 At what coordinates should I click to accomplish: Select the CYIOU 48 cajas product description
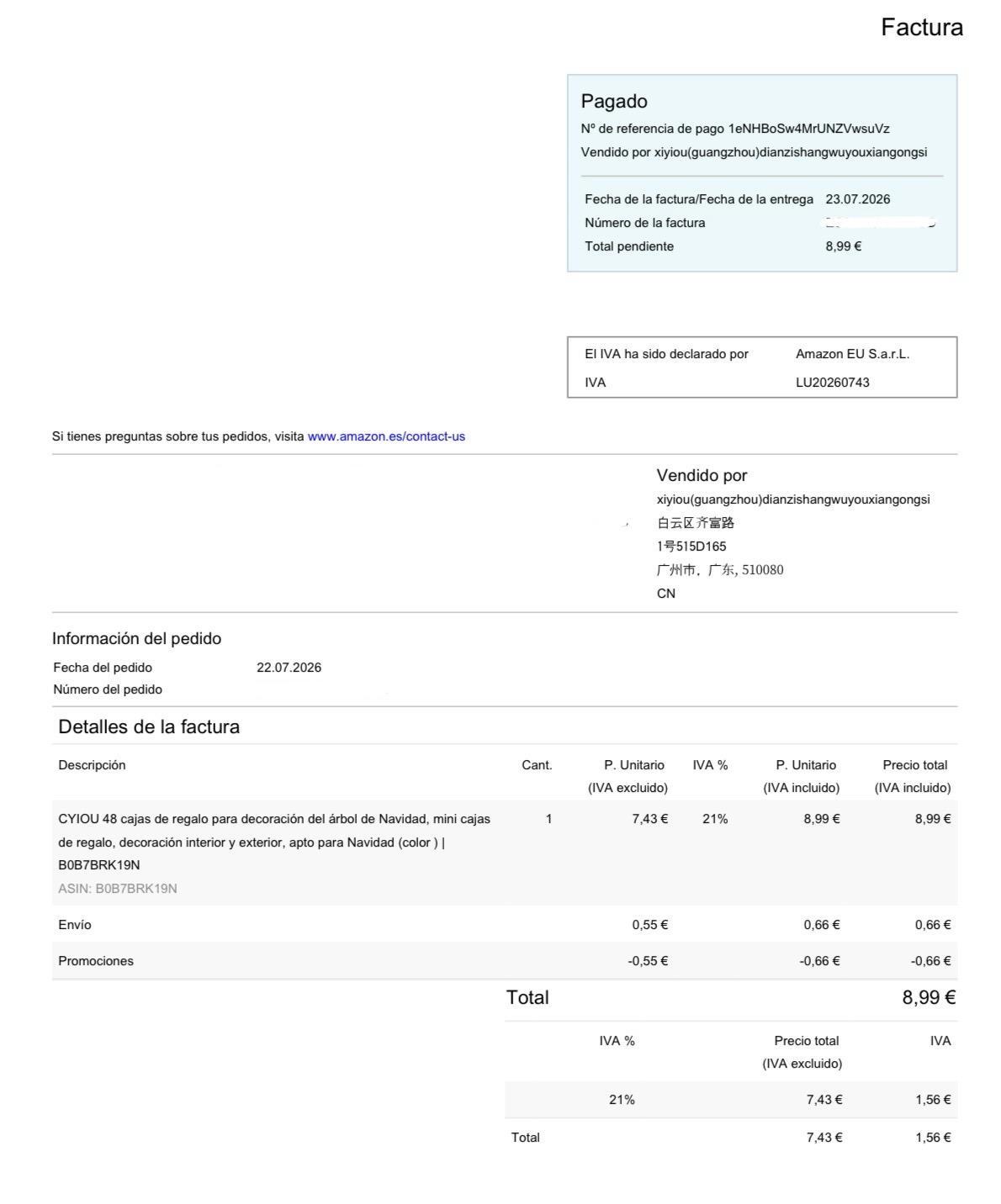(x=274, y=842)
